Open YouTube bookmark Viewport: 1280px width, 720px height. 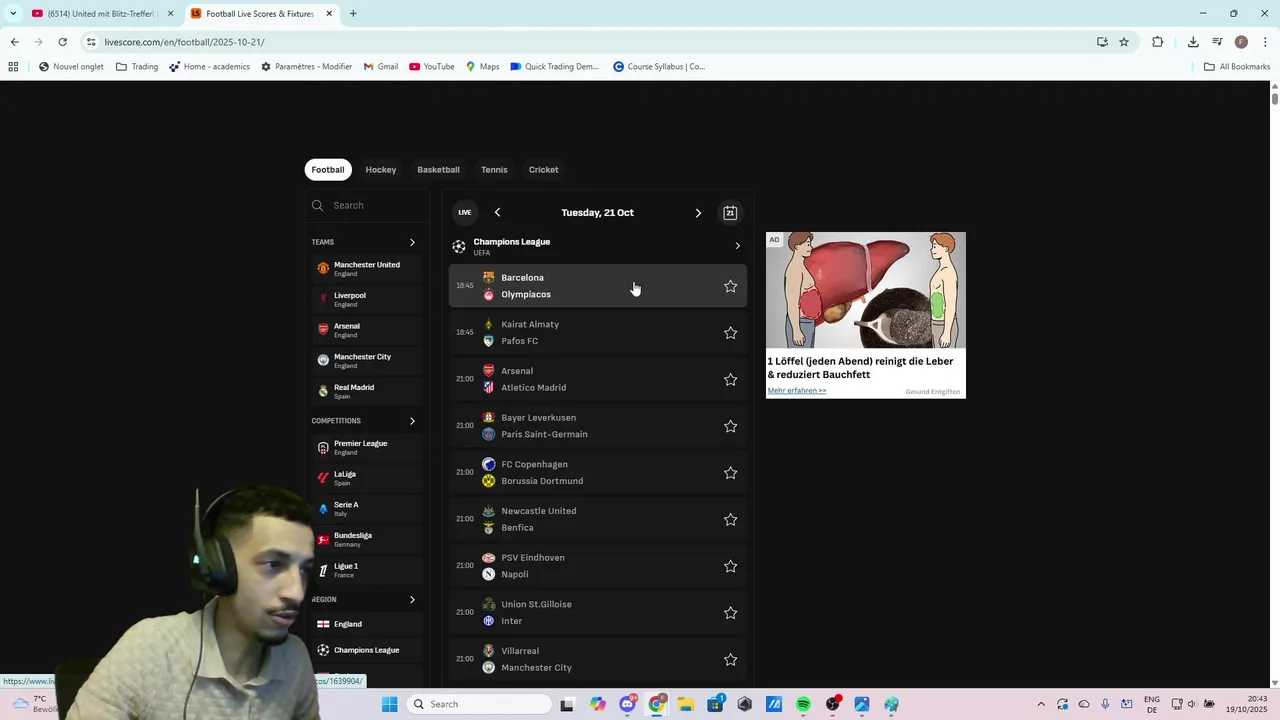431,67
